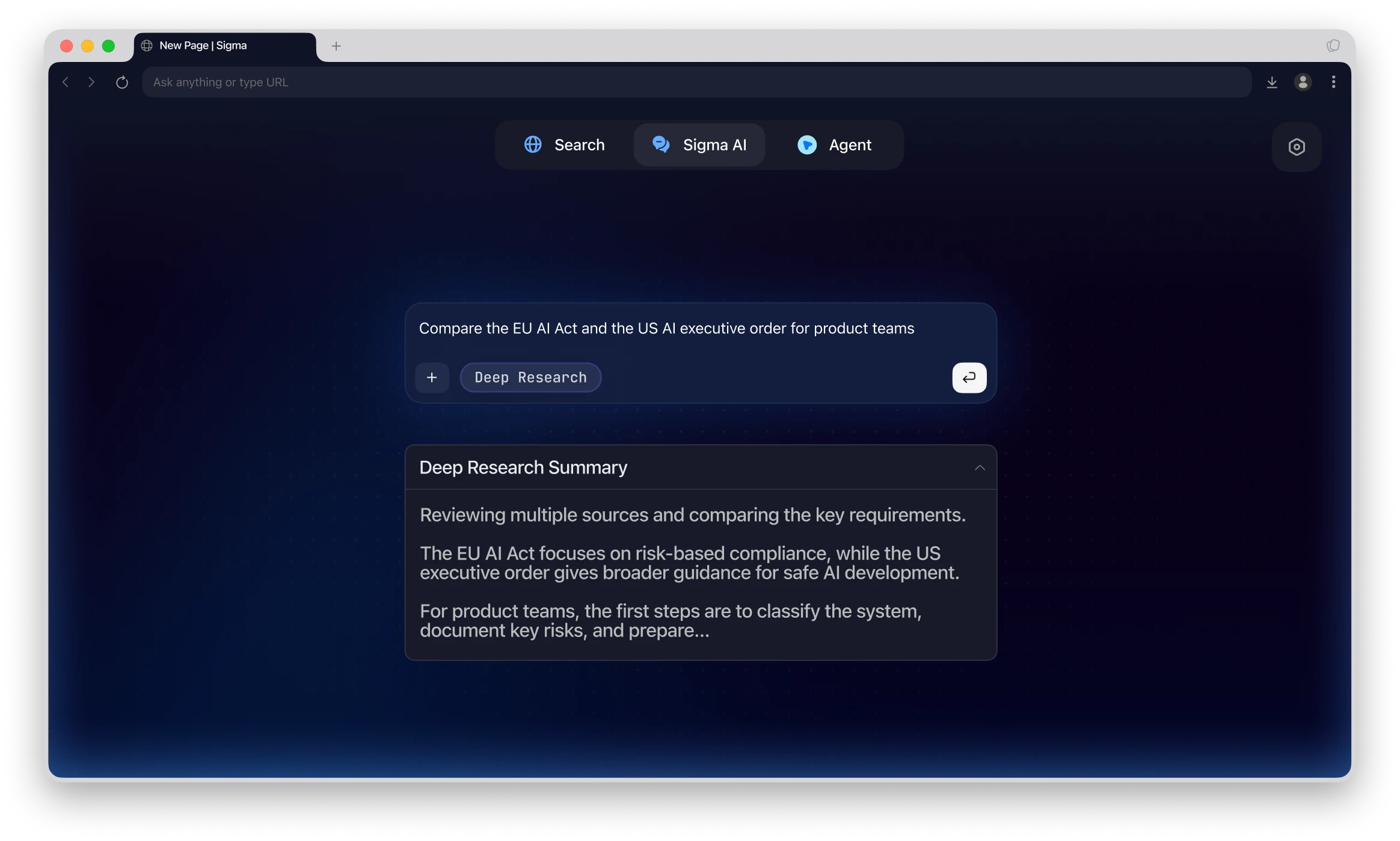Go back with the browser back arrow
1400x841 pixels.
(66, 82)
